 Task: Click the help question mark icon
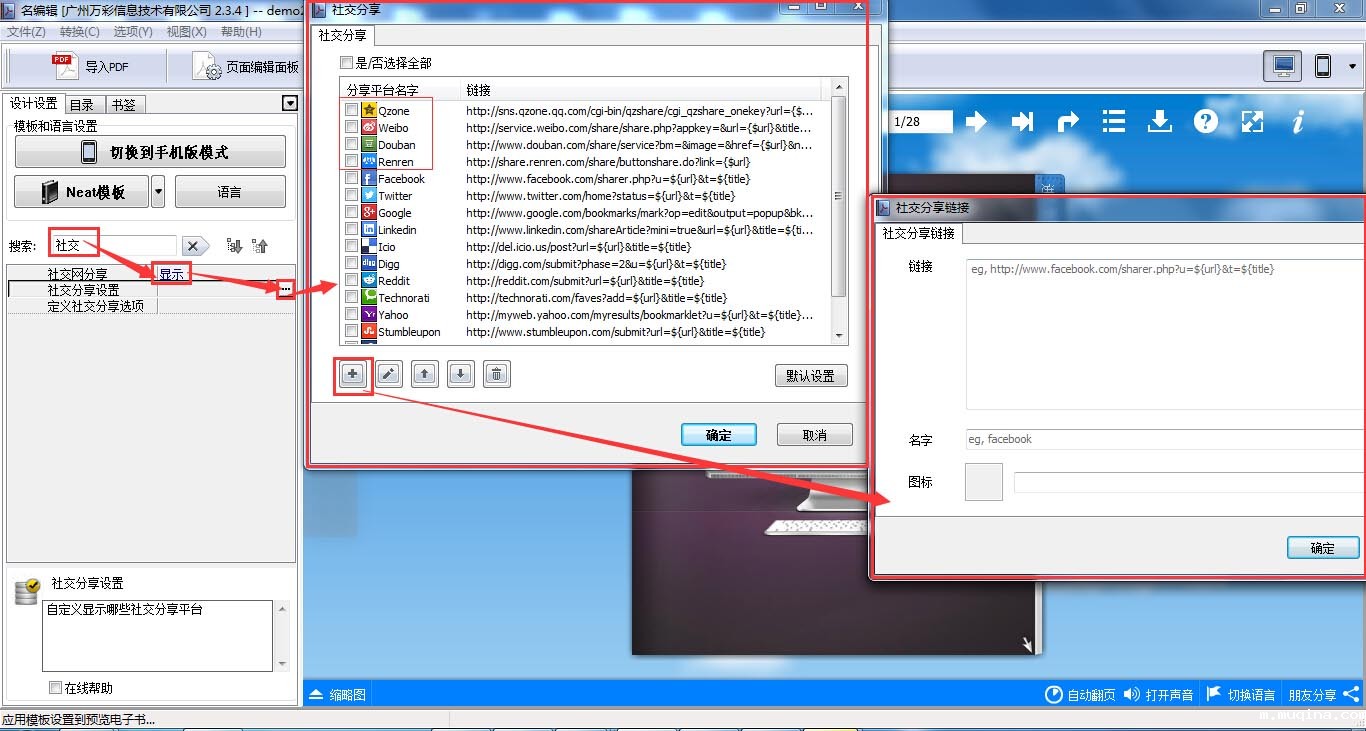(1206, 122)
